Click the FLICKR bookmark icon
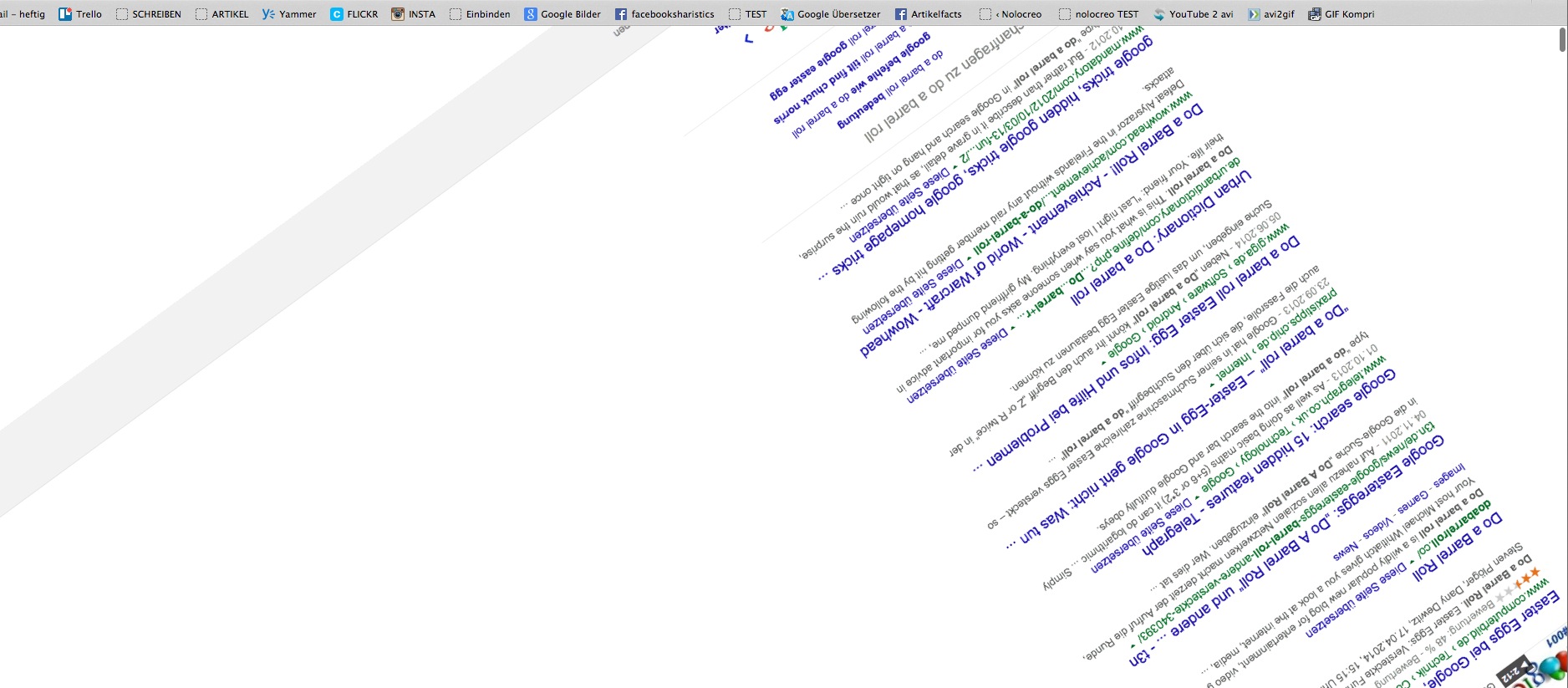 pyautogui.click(x=337, y=14)
